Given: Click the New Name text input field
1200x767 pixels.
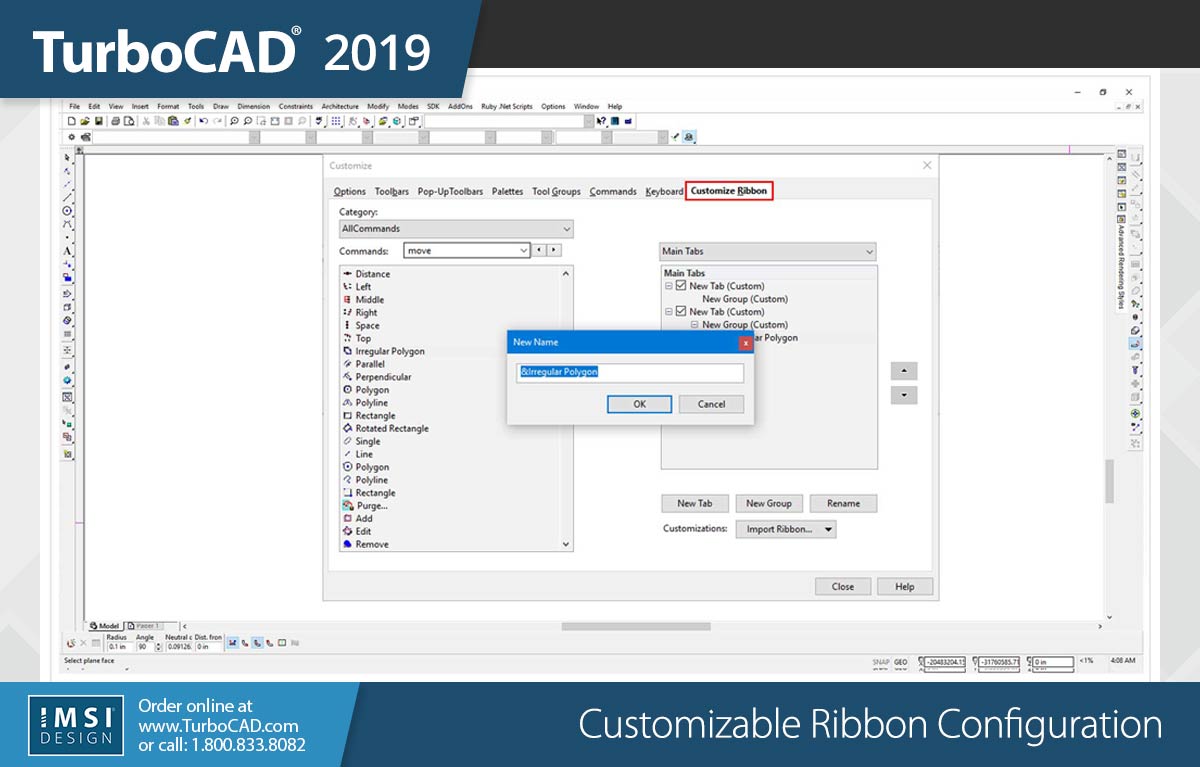Looking at the screenshot, I should (x=630, y=372).
